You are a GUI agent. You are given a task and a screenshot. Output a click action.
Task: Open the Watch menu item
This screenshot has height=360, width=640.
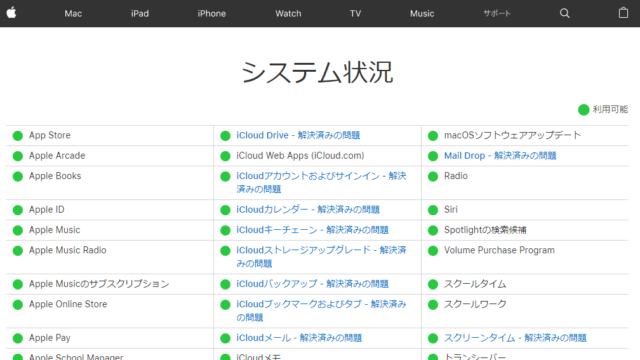(288, 13)
